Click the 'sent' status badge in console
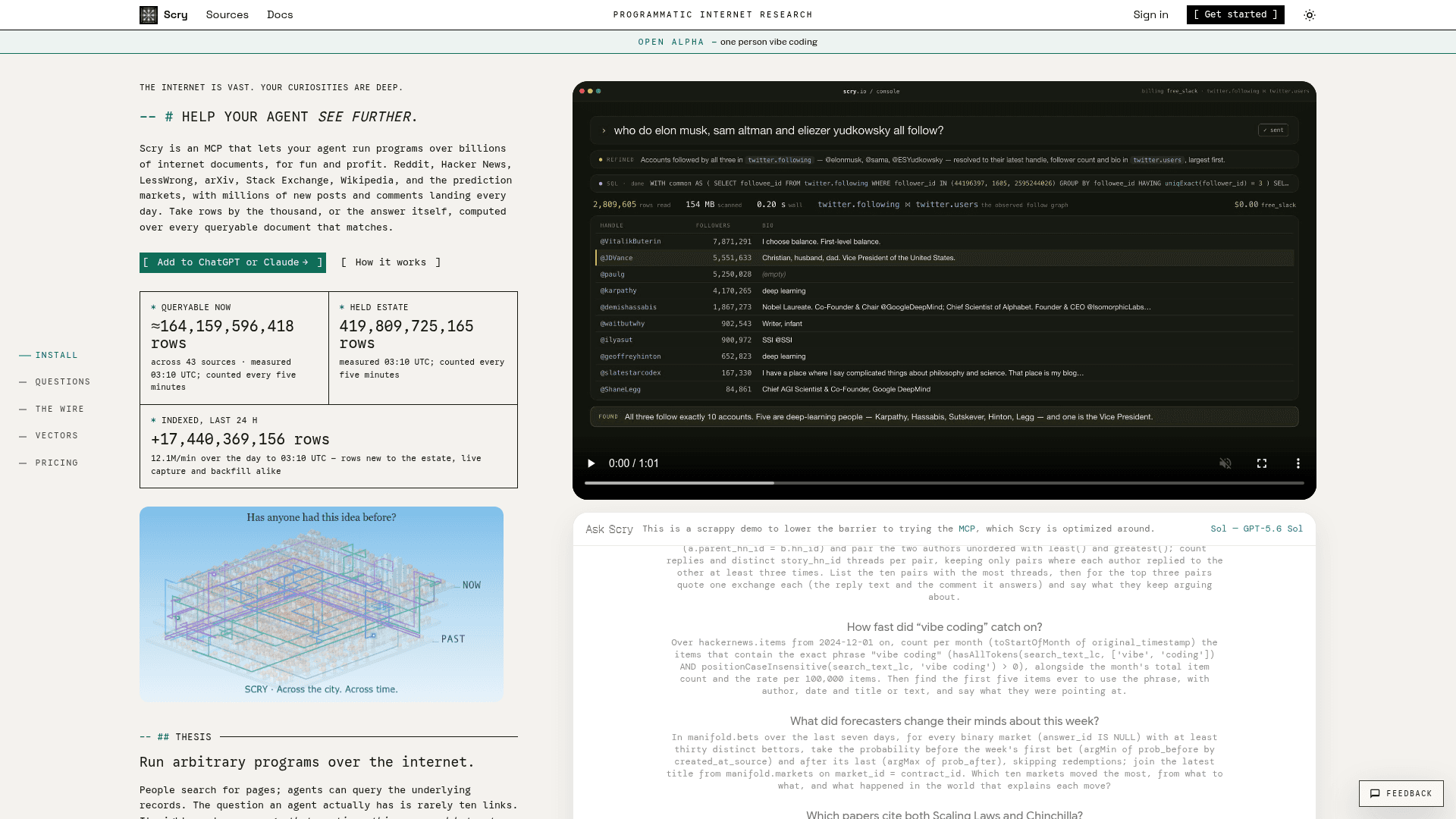This screenshot has height=819, width=1456. tap(1273, 130)
